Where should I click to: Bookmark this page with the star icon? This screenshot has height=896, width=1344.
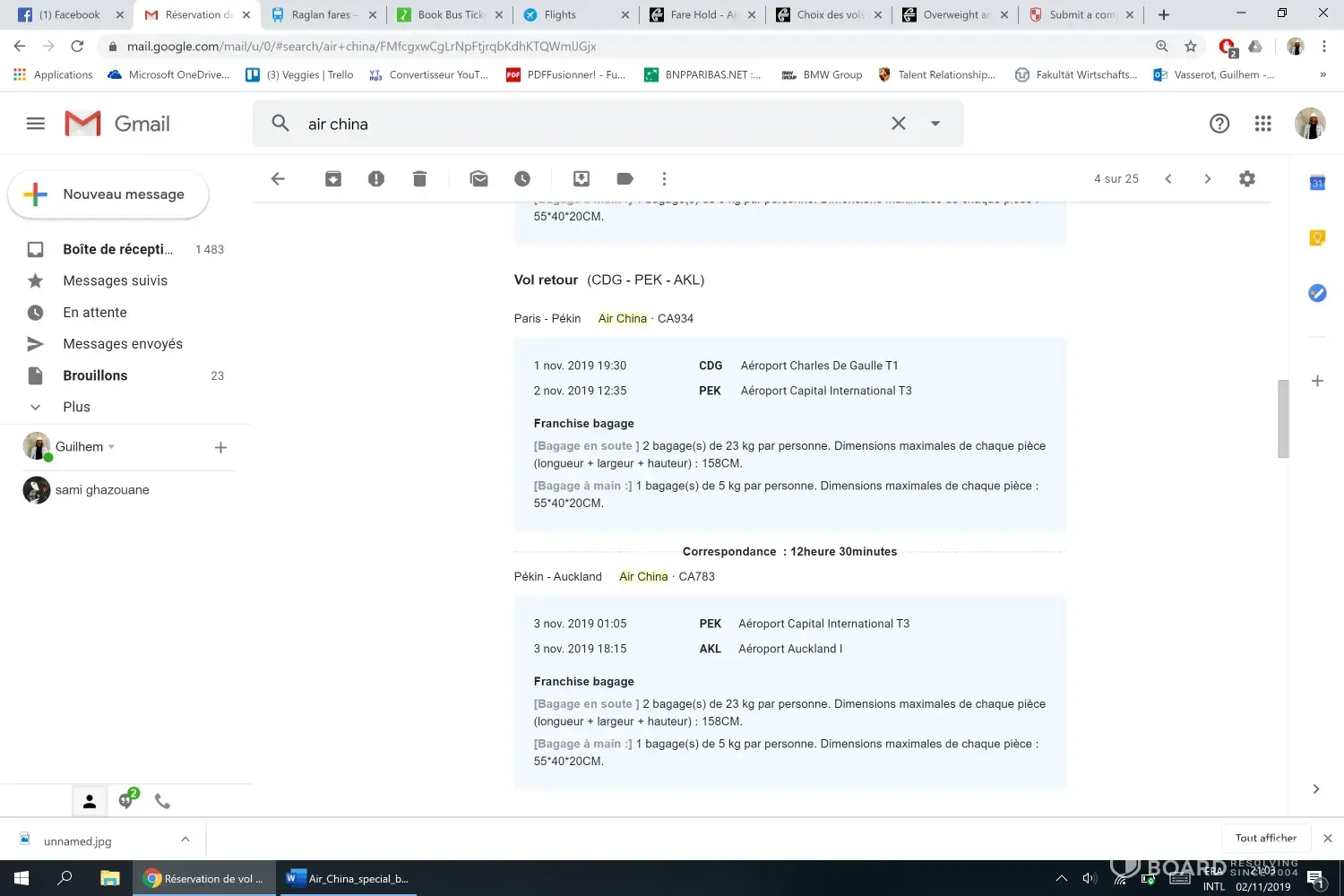pyautogui.click(x=1190, y=47)
